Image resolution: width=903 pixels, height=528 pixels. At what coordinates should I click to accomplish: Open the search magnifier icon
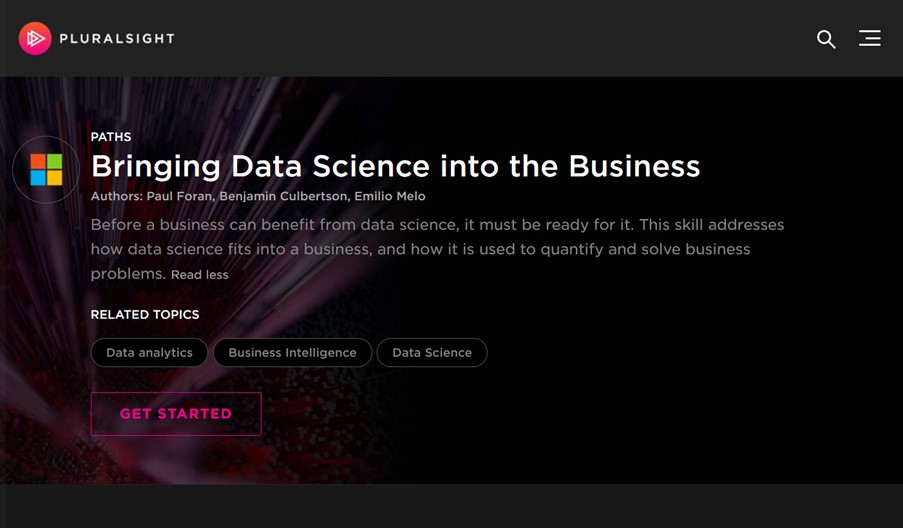(x=826, y=39)
